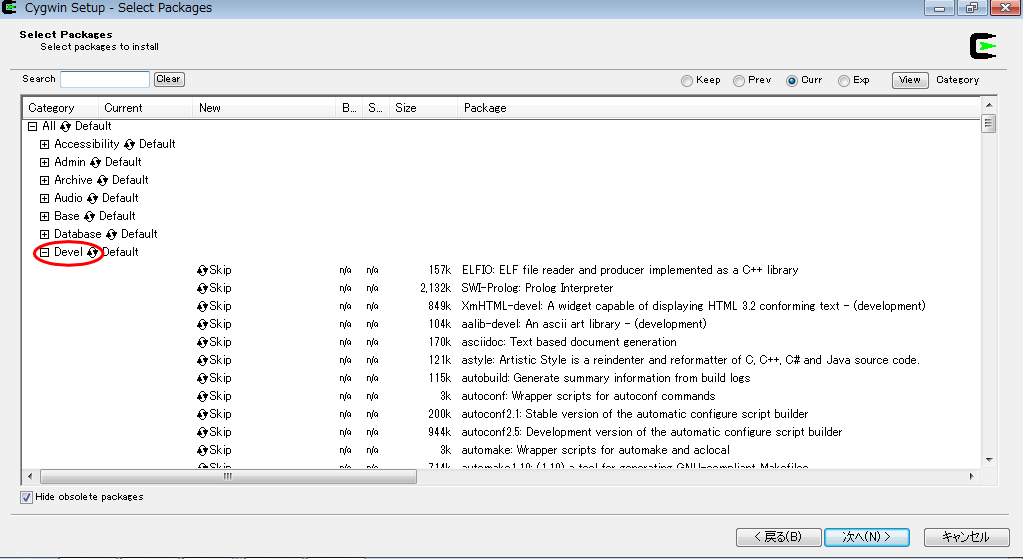Click the cycle icon beside Database category
Screen dimensions: 1023x559
[112, 234]
